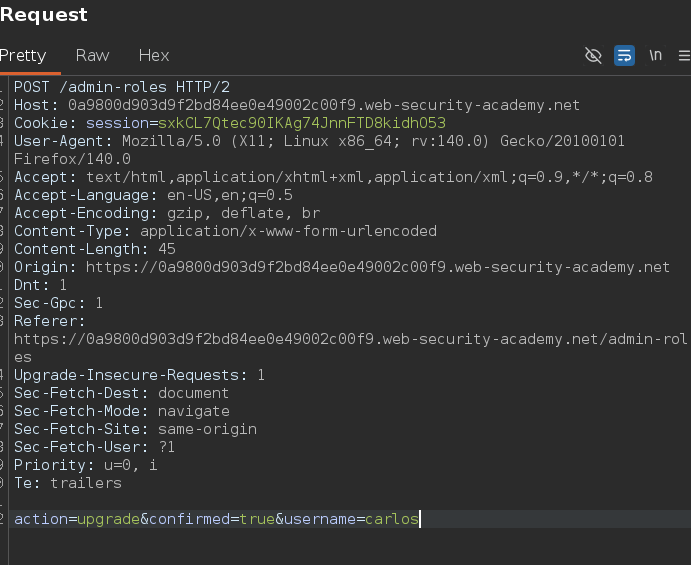This screenshot has height=565, width=691.
Task: Click the Origin header line
Action: pos(342,268)
